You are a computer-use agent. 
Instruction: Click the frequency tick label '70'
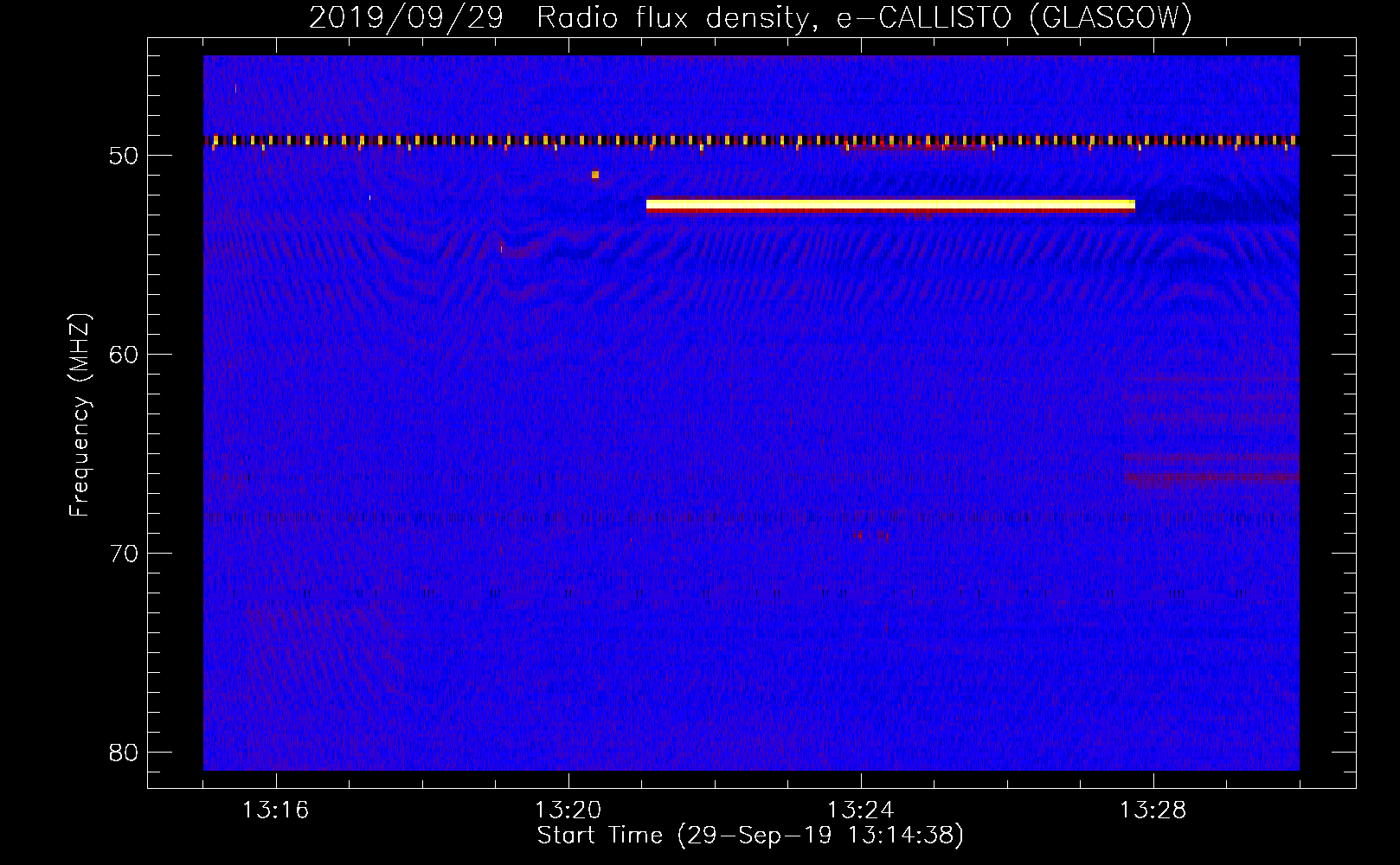tap(124, 554)
